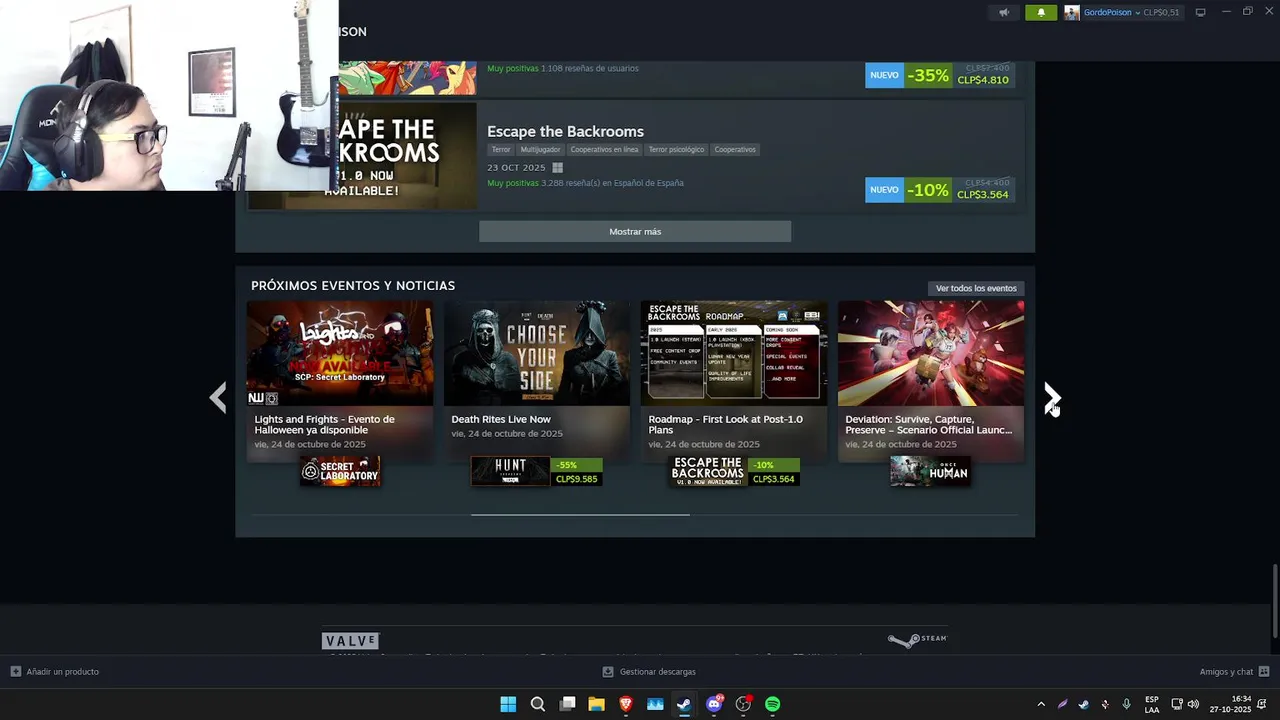The height and width of the screenshot is (720, 1280).
Task: Click the Steam system tray icon
Action: [x=1083, y=704]
